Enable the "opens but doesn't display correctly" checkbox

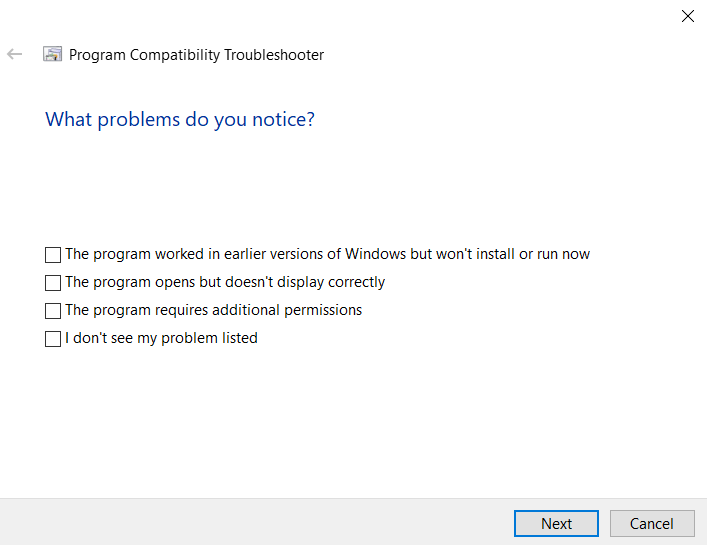(53, 283)
